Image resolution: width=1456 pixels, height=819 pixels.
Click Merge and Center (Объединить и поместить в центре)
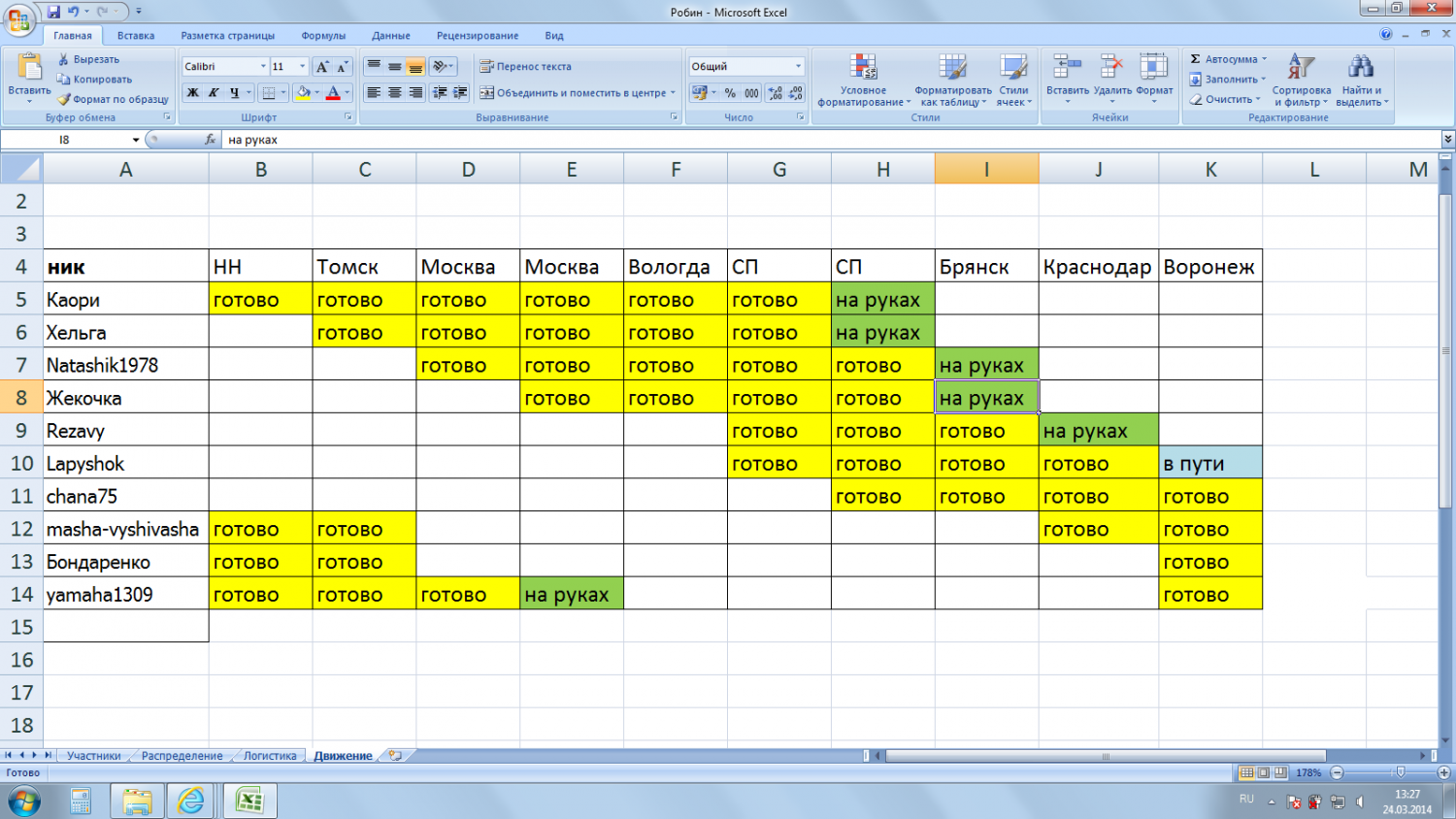(577, 93)
